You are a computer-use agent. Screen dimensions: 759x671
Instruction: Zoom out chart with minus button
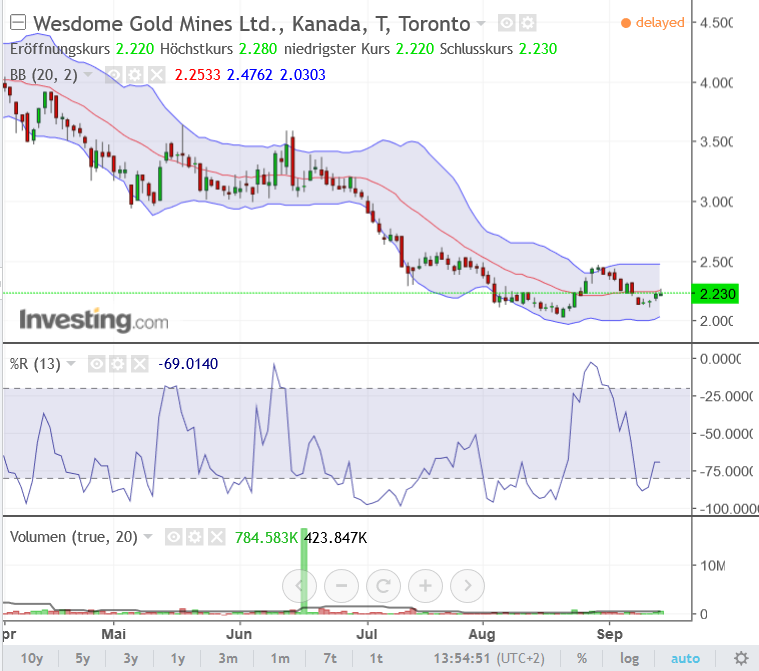click(341, 586)
